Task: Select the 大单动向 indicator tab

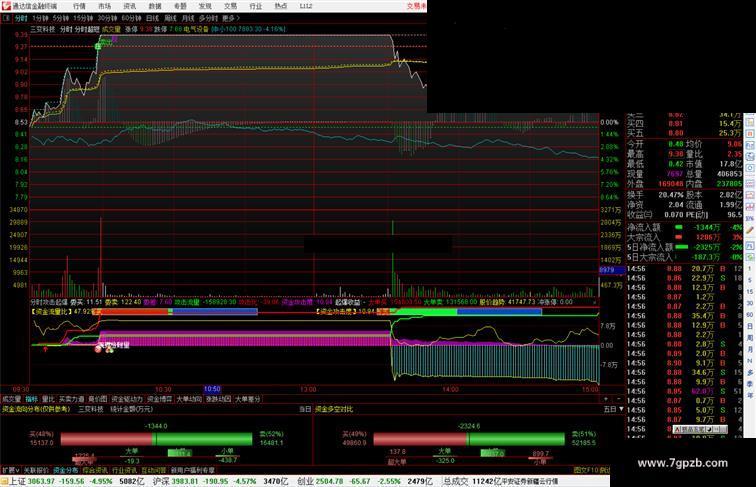Action: [x=189, y=399]
